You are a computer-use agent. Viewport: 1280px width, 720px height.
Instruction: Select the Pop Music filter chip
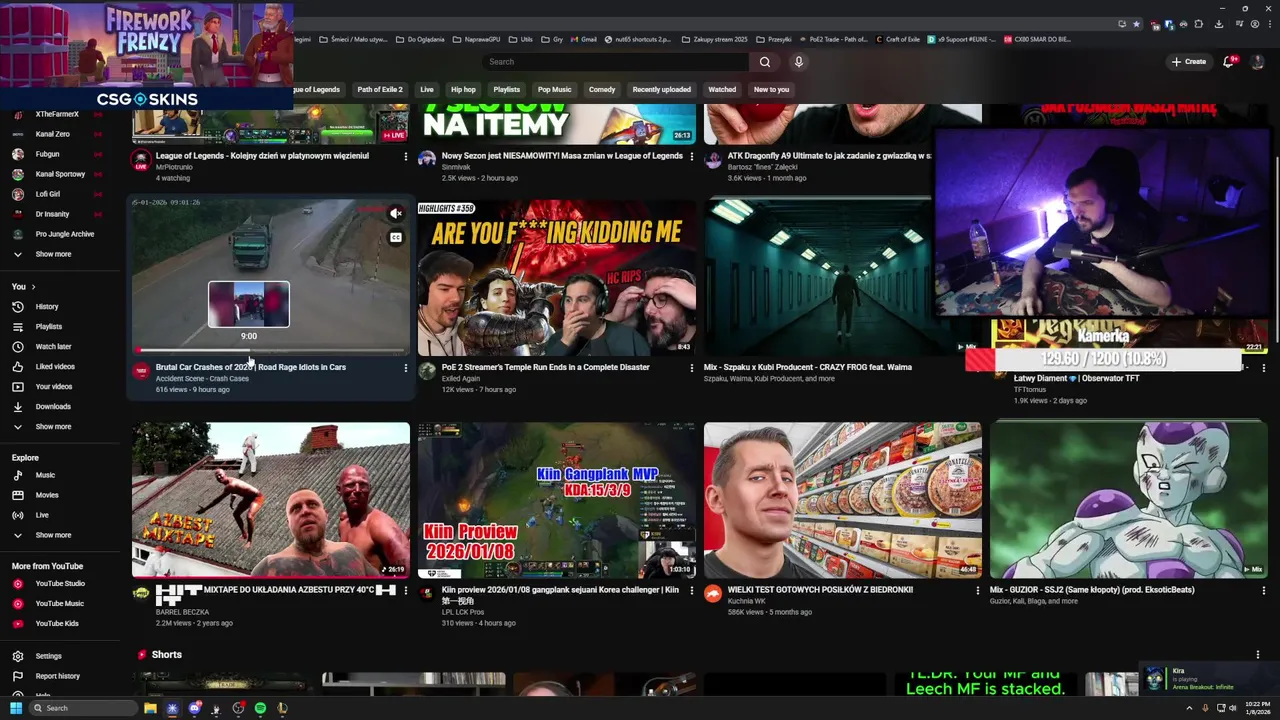pos(555,89)
